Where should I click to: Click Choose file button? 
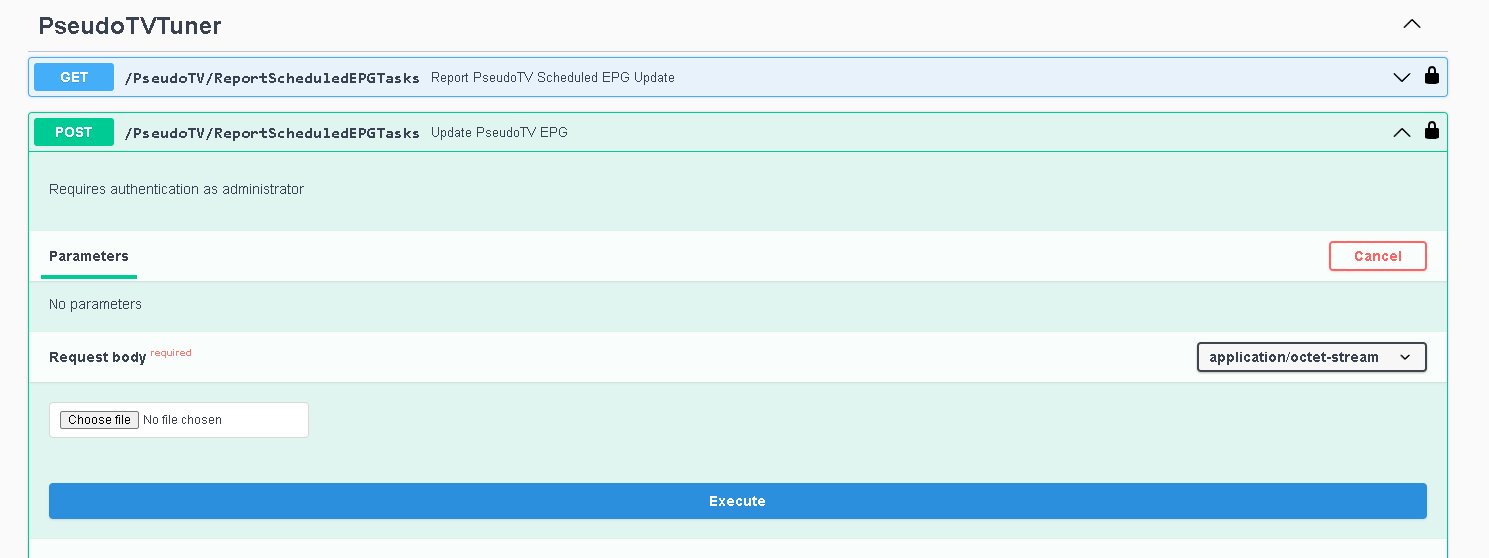pos(100,420)
